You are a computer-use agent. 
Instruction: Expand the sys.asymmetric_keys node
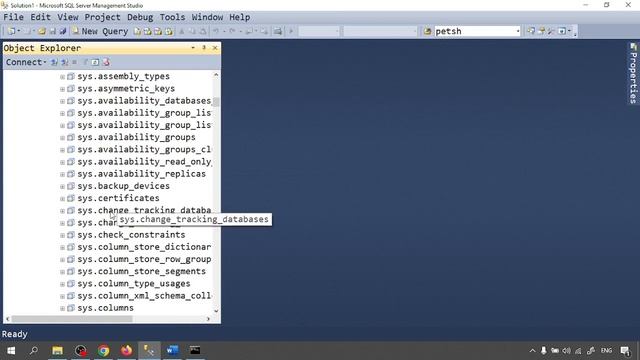(x=62, y=89)
